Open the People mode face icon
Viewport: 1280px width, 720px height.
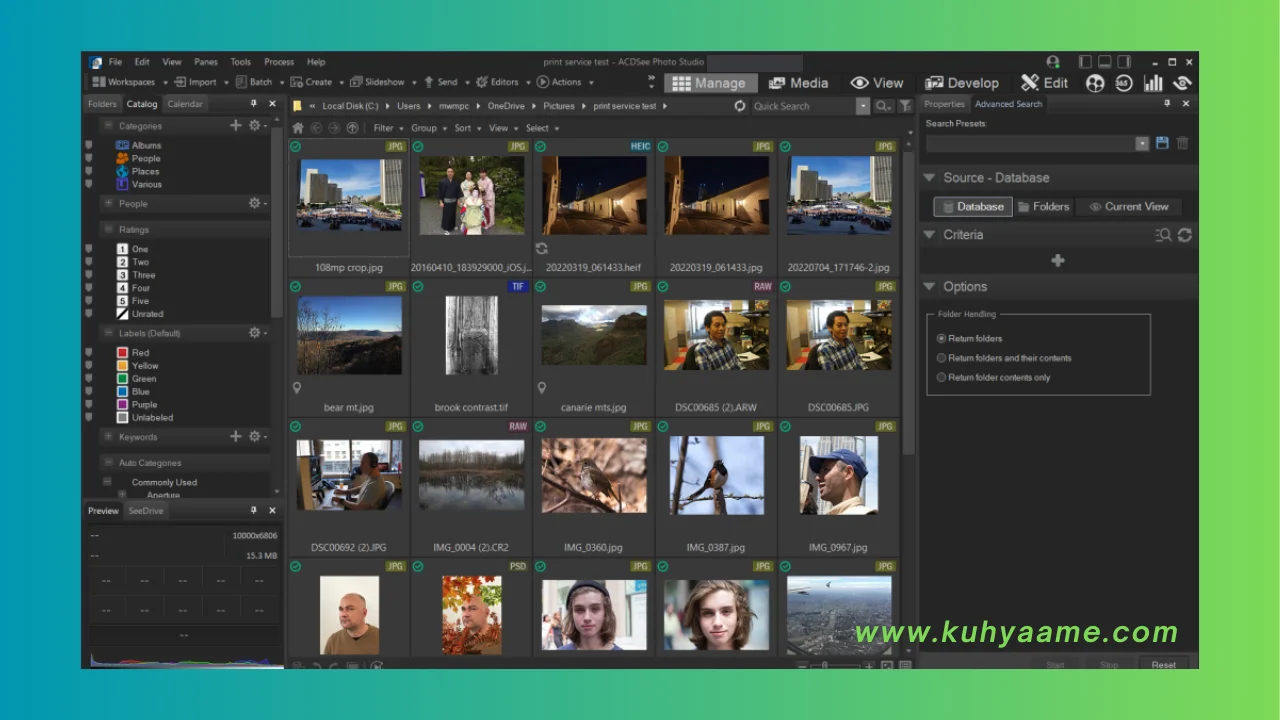coord(1095,83)
